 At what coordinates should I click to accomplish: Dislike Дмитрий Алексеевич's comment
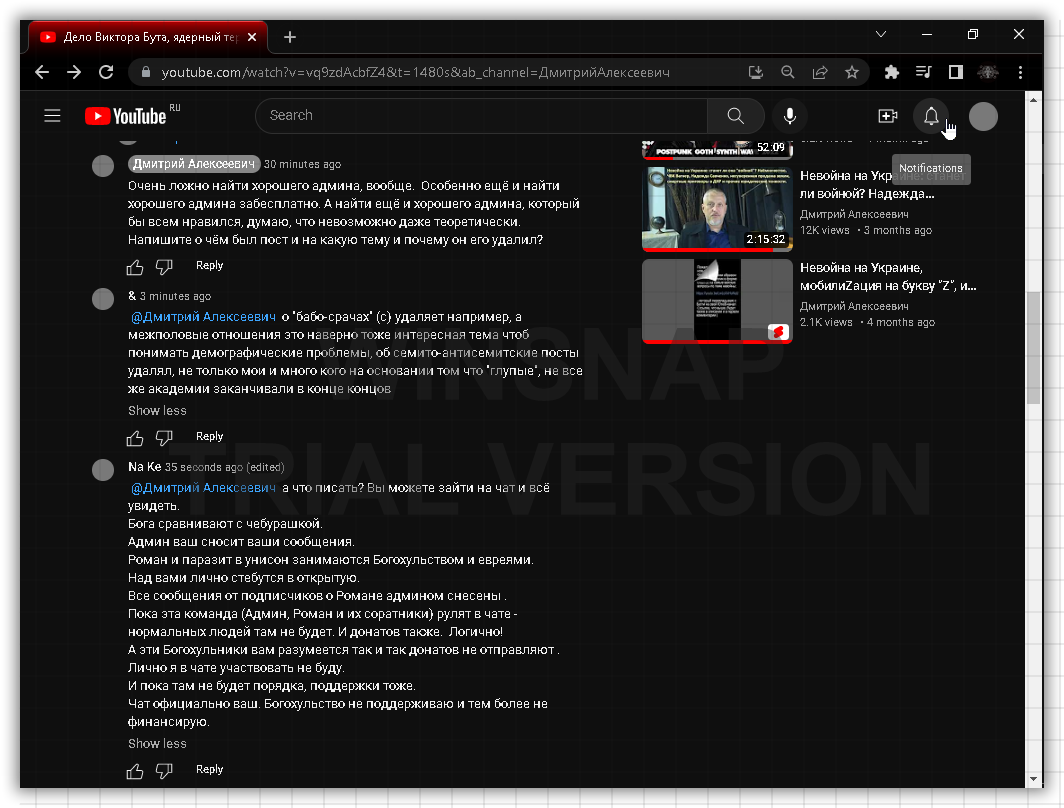164,267
